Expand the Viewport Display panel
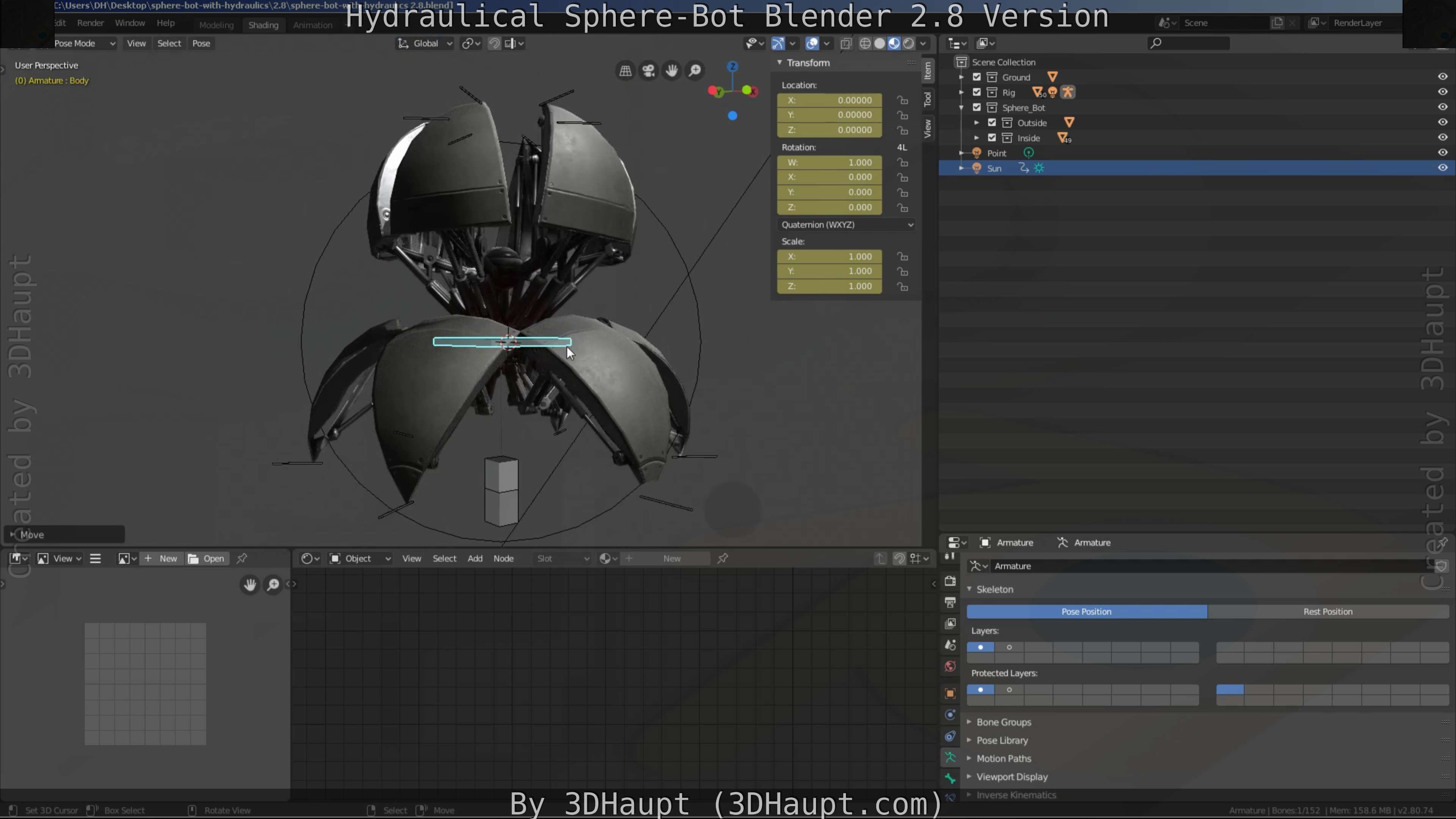 (x=969, y=777)
